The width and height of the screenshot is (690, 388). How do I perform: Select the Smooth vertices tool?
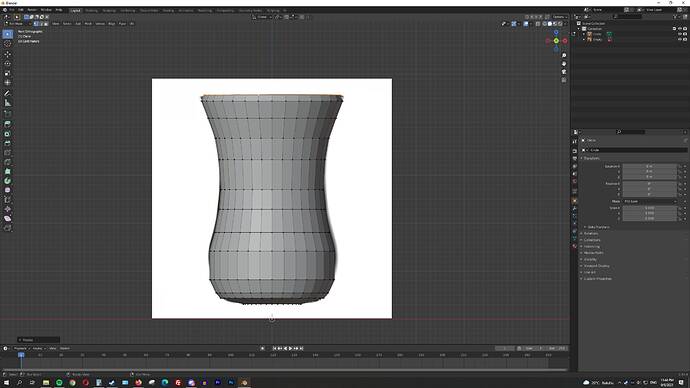pos(7,190)
